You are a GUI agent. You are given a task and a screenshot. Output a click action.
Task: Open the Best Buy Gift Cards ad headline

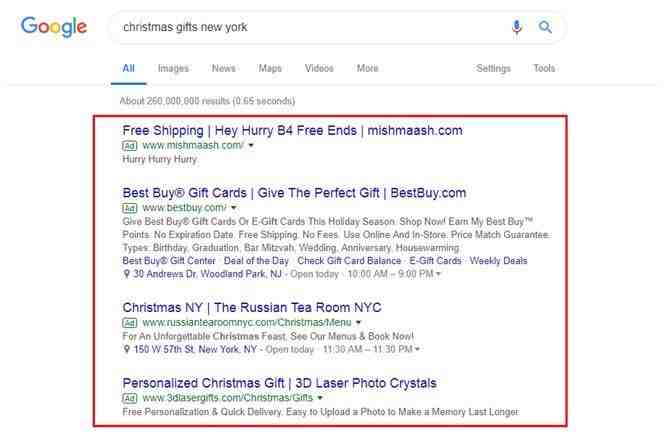294,193
